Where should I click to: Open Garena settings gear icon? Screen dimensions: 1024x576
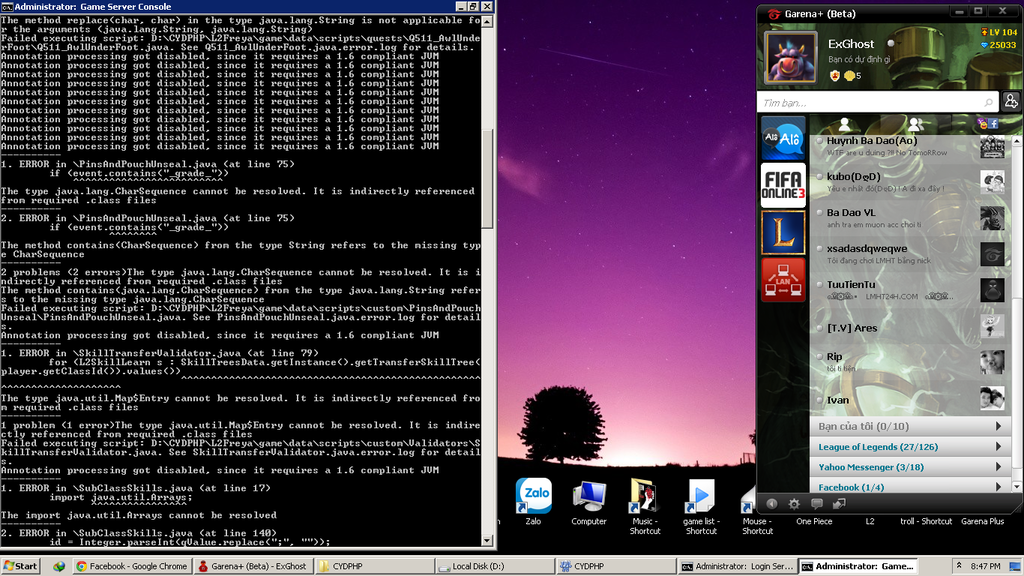tap(794, 504)
